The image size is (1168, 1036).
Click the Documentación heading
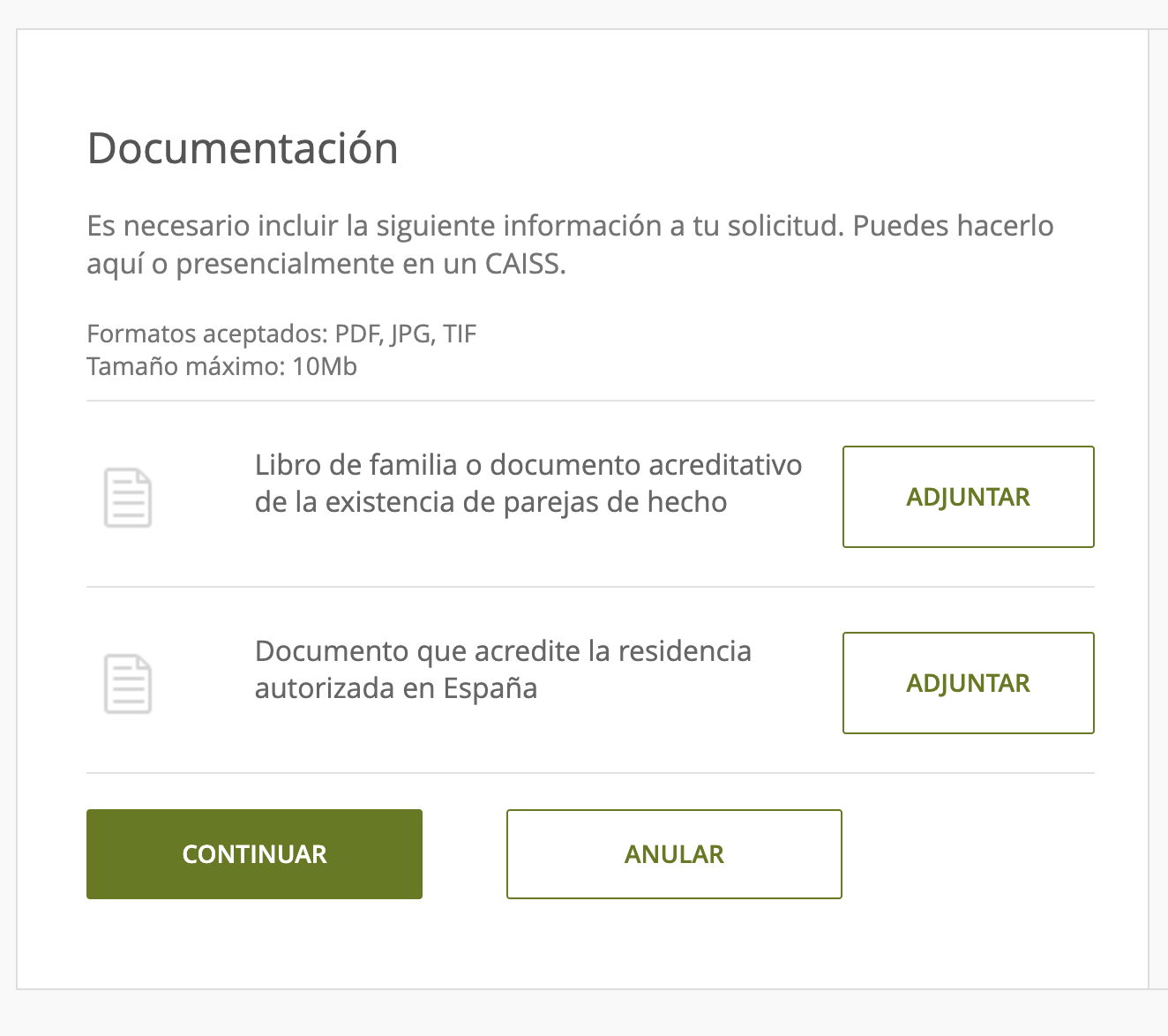point(243,148)
